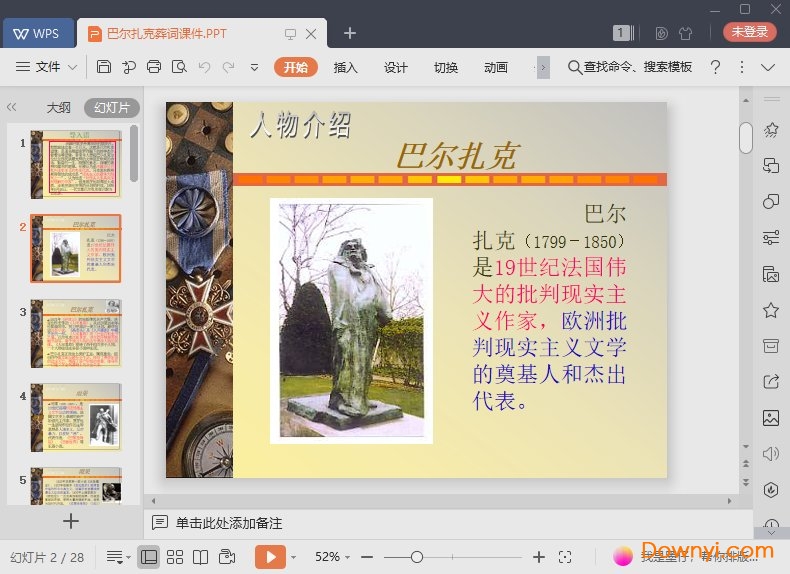Select the 开始 ribbon tab
The image size is (790, 574).
pos(296,67)
